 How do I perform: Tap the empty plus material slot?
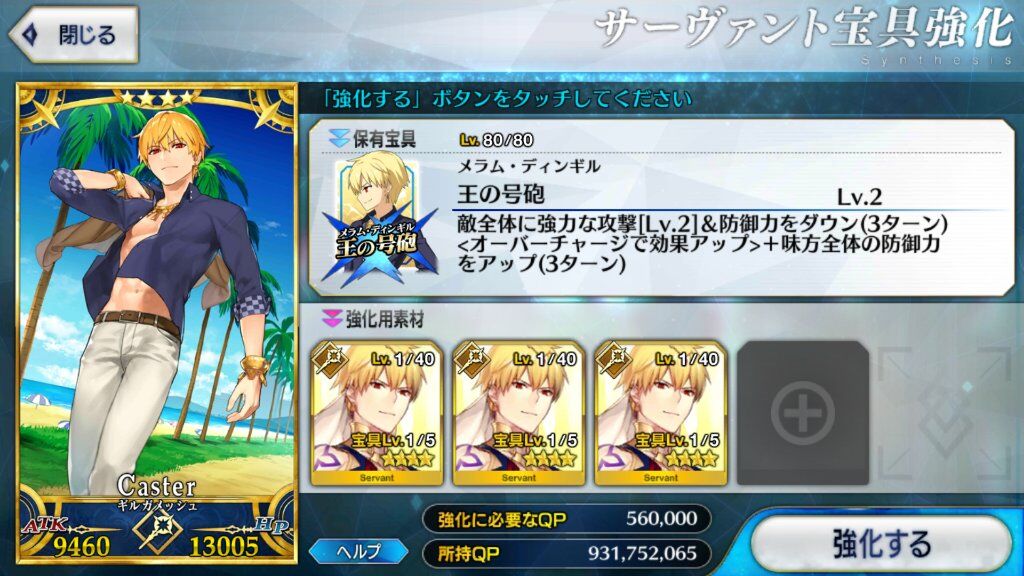tap(803, 413)
